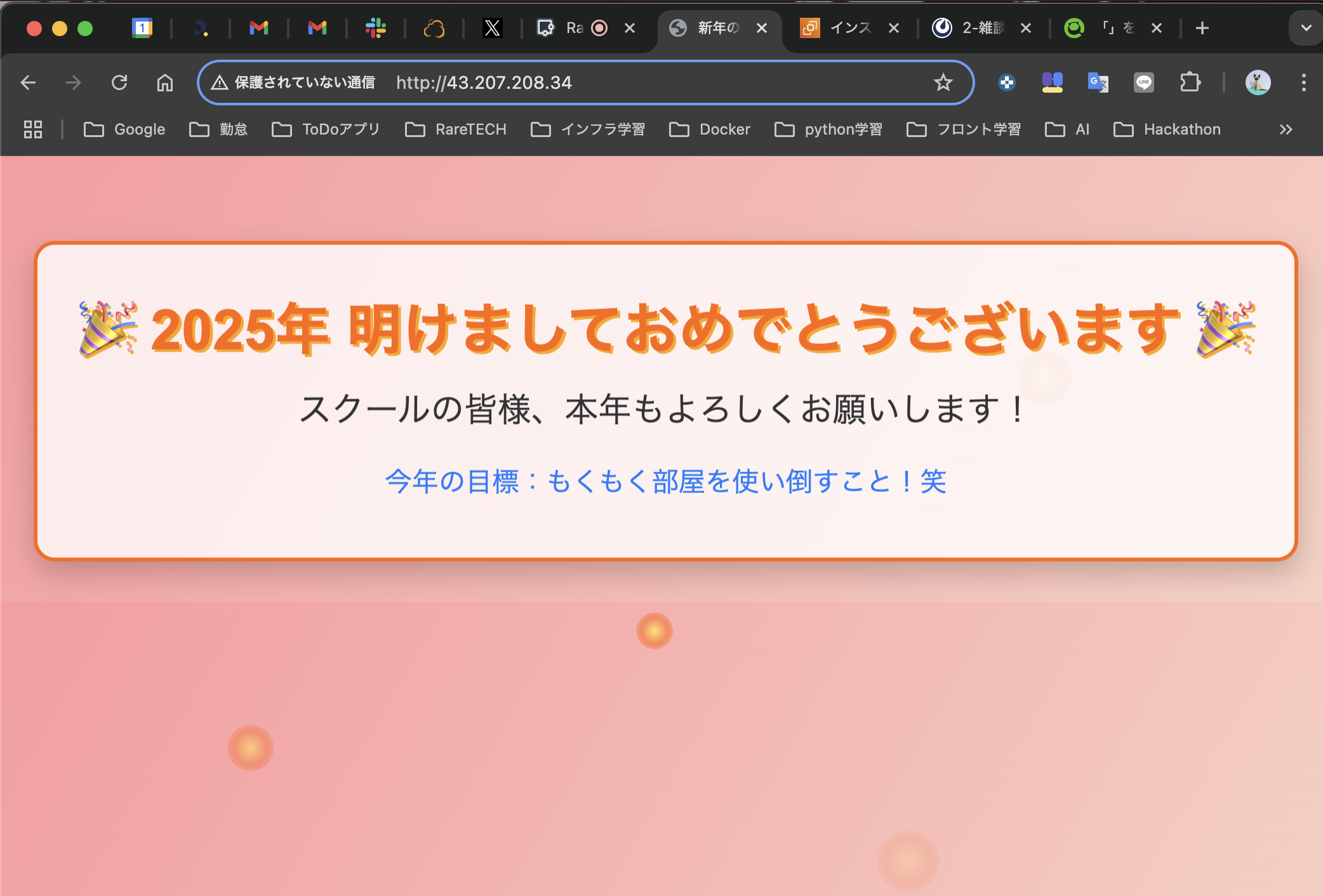Image resolution: width=1323 pixels, height=896 pixels.
Task: Open the first pinned Gmail tab
Action: 258,28
